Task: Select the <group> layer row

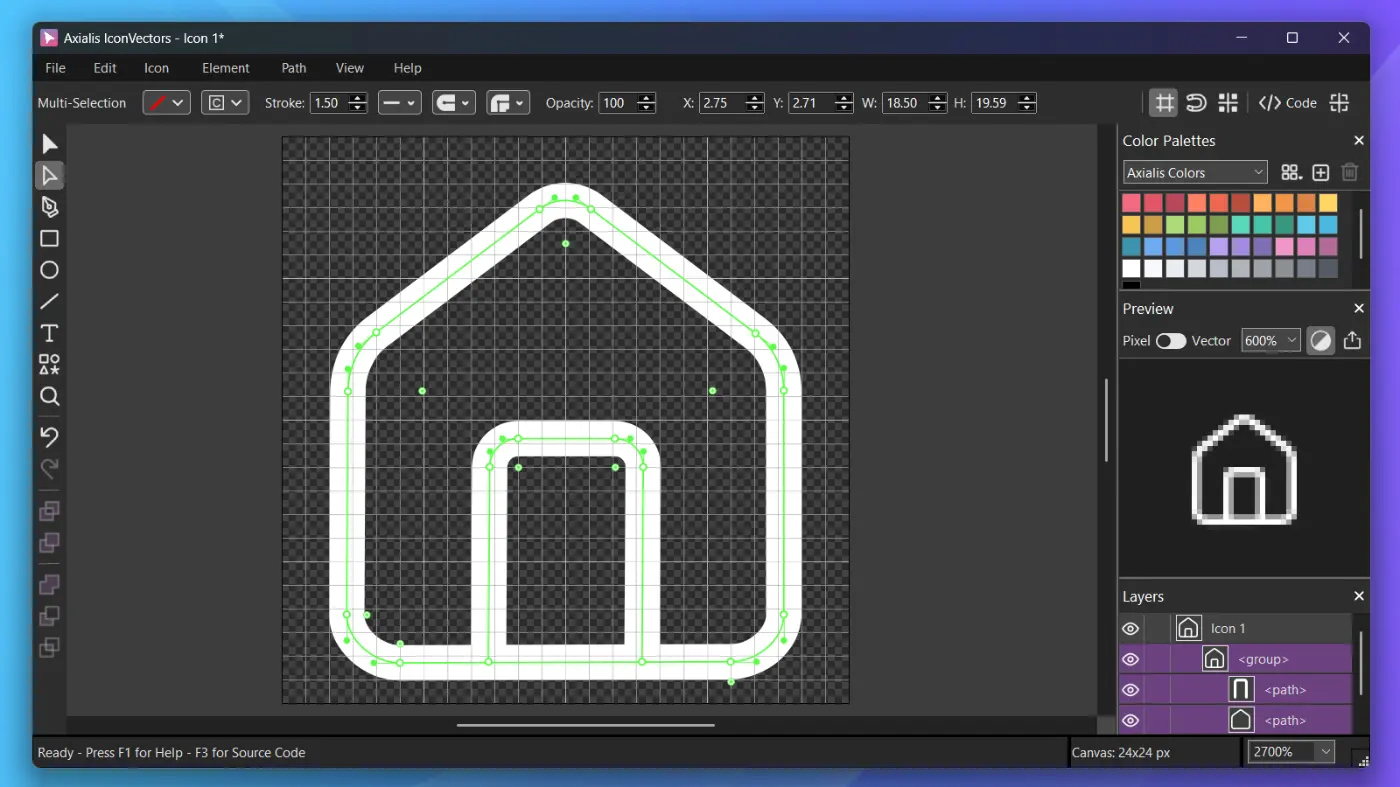Action: click(1235, 659)
